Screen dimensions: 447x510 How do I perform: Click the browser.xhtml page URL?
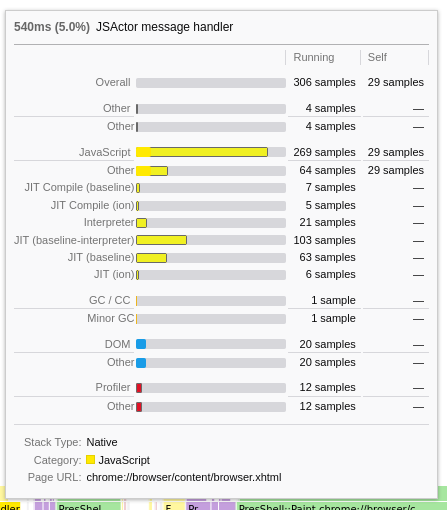184,477
